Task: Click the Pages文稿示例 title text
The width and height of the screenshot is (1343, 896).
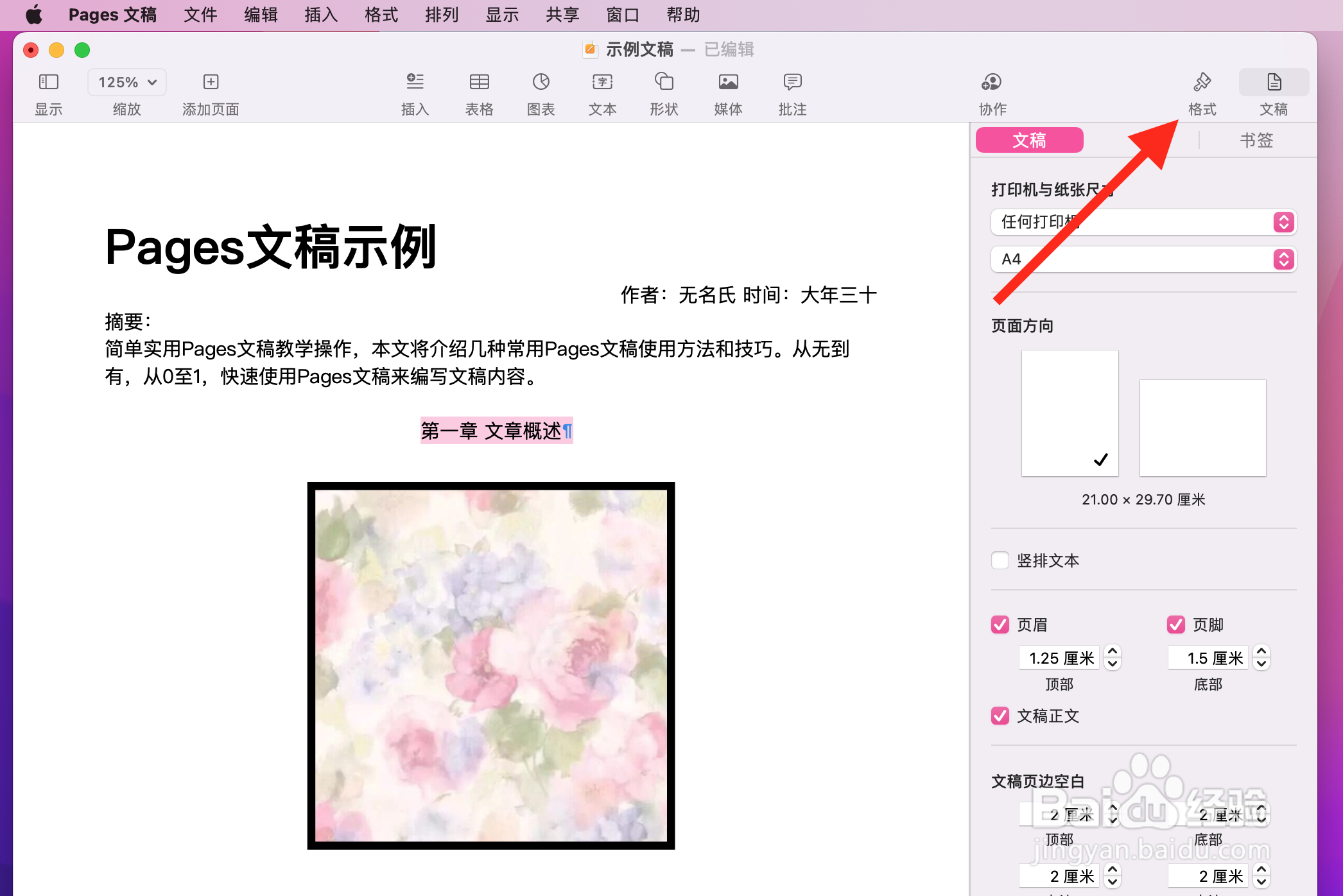Action: [x=271, y=247]
